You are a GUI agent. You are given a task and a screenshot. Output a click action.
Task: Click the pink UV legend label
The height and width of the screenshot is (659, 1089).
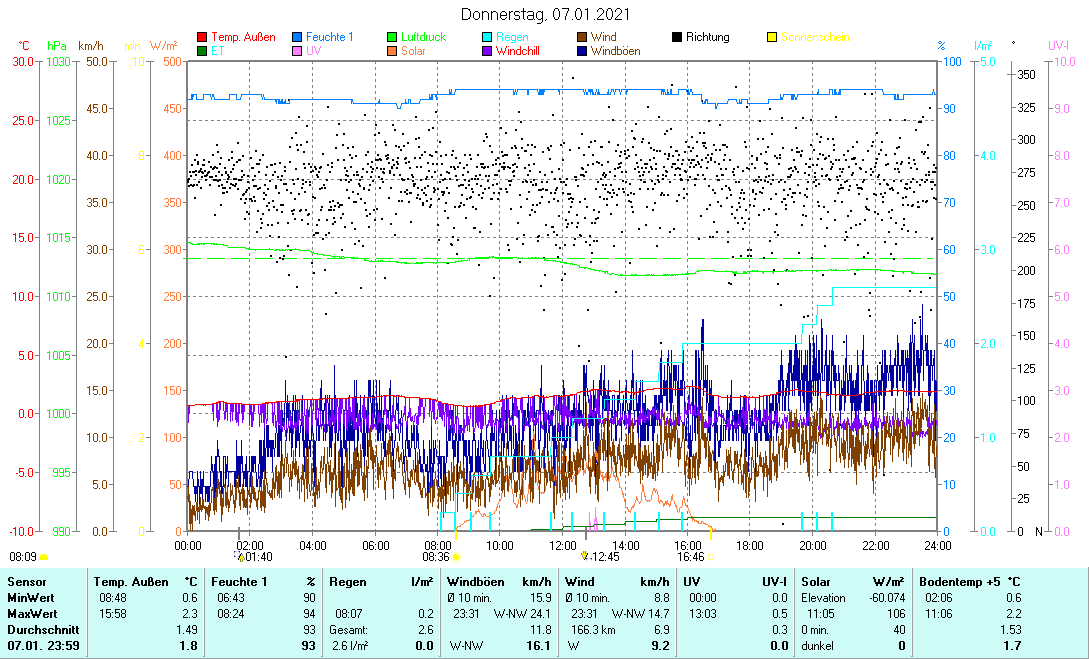coord(313,51)
